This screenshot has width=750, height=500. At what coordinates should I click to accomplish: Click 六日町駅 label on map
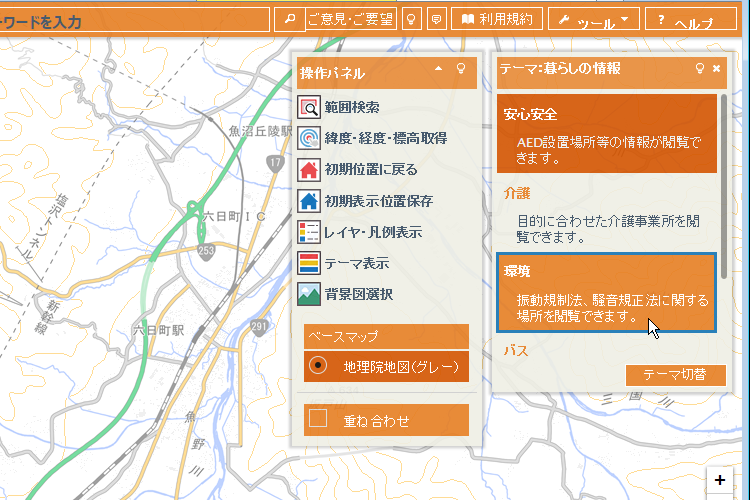[159, 331]
